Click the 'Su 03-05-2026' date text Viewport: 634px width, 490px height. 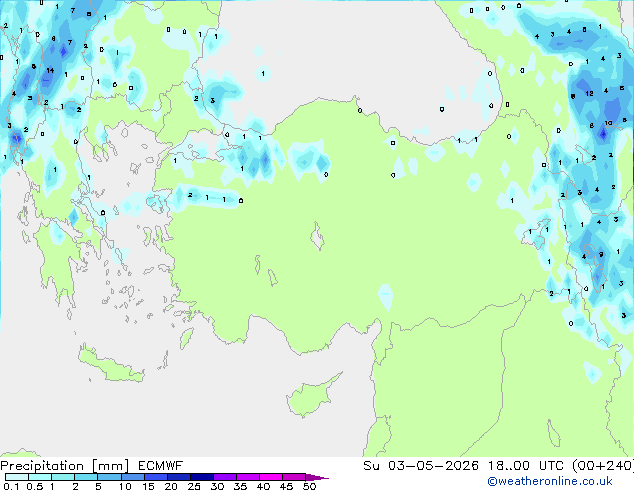pyautogui.click(x=421, y=466)
